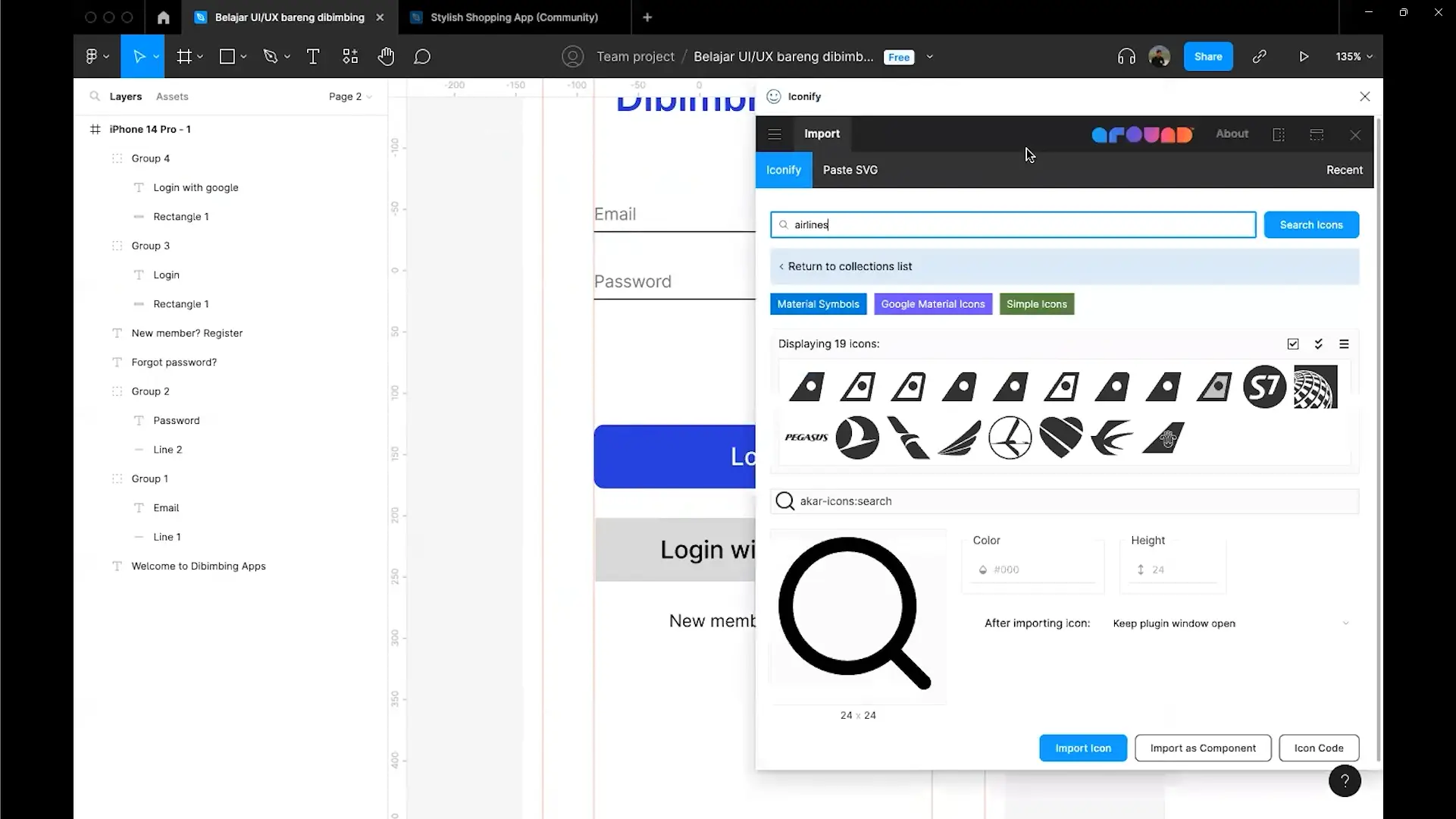The image size is (1456, 819).
Task: Click the Color #000 field
Action: [x=1032, y=570]
